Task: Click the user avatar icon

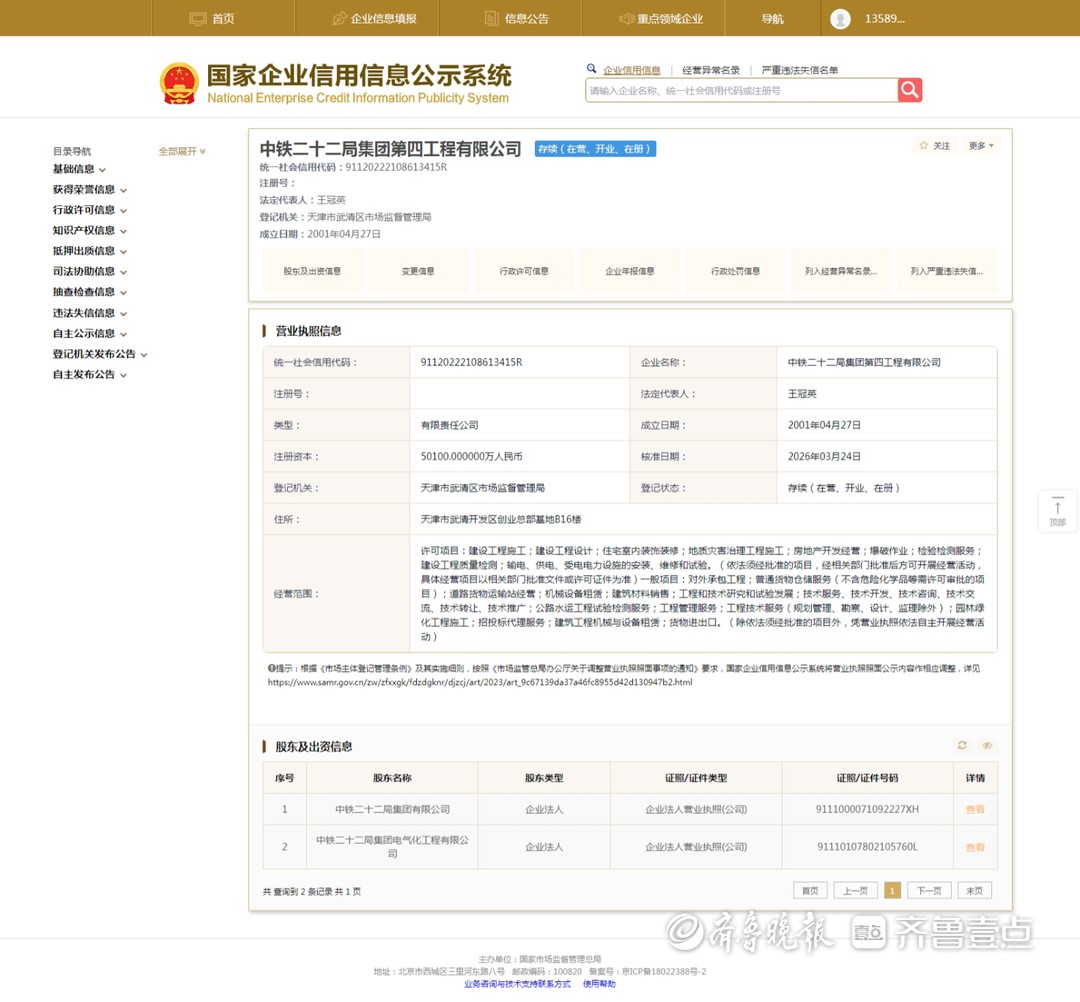Action: click(x=840, y=19)
